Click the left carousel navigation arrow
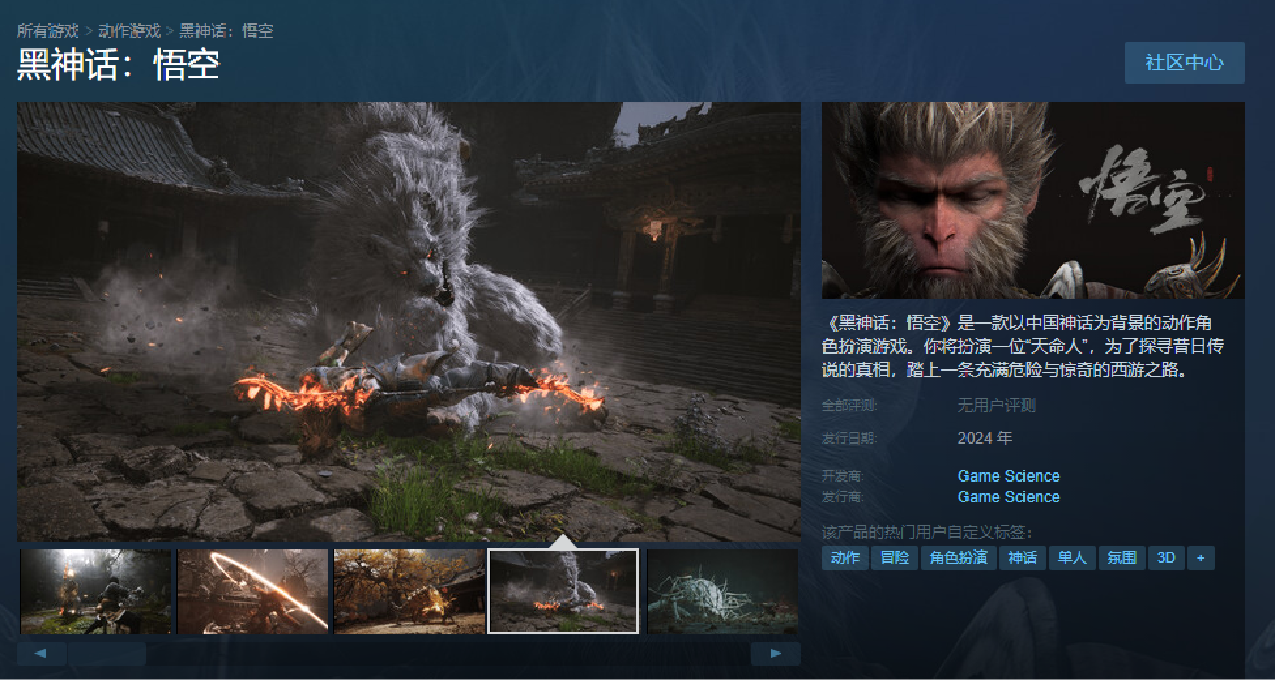Screen dimensions: 1275x680 tap(41, 653)
